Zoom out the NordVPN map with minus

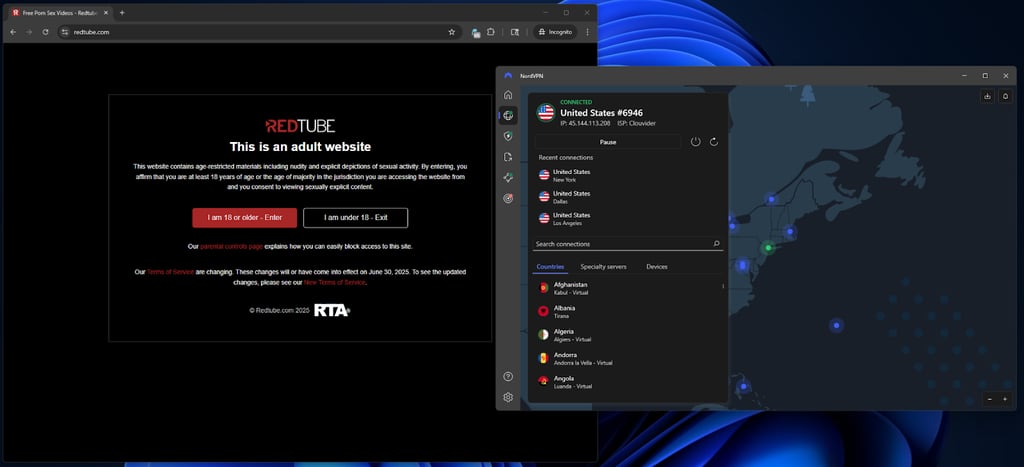coord(990,399)
